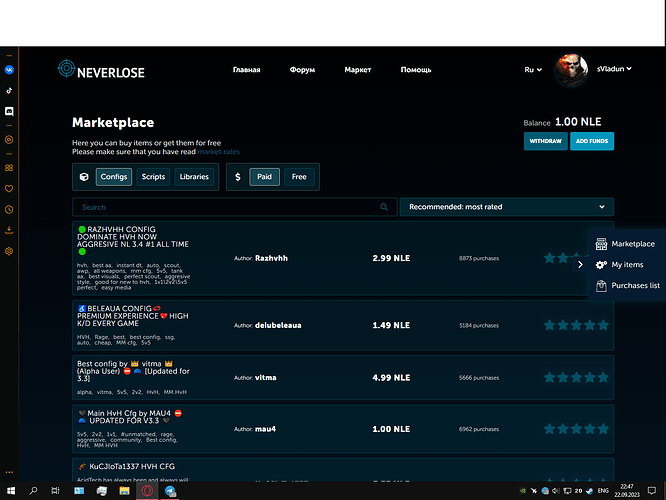Click the Purchases list bag icon
666x500 pixels.
pos(601,285)
